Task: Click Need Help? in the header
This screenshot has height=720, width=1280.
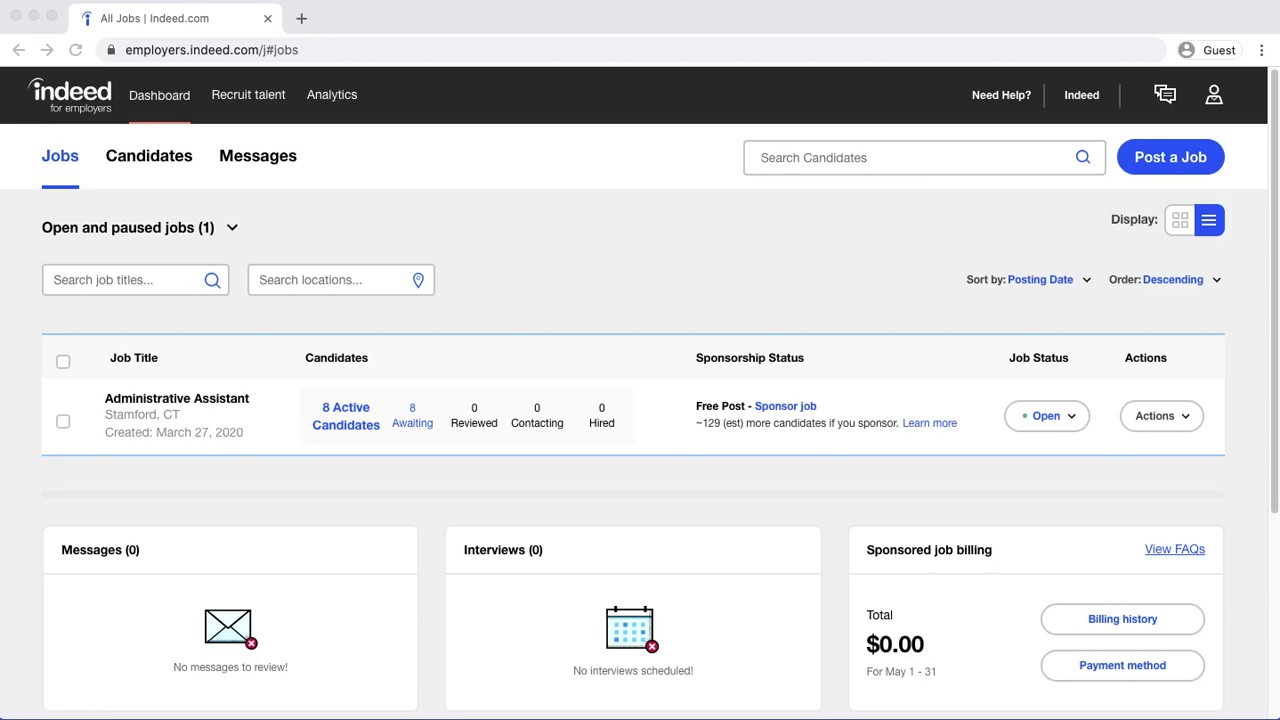Action: click(1001, 95)
